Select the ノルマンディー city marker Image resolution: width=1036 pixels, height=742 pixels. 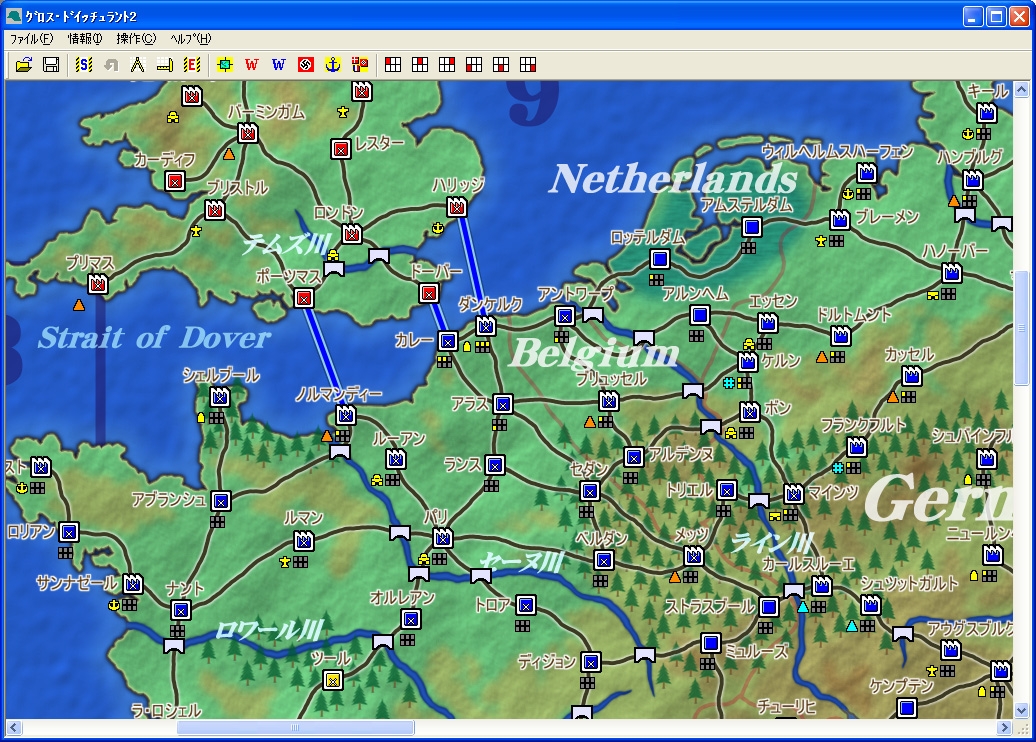point(346,415)
